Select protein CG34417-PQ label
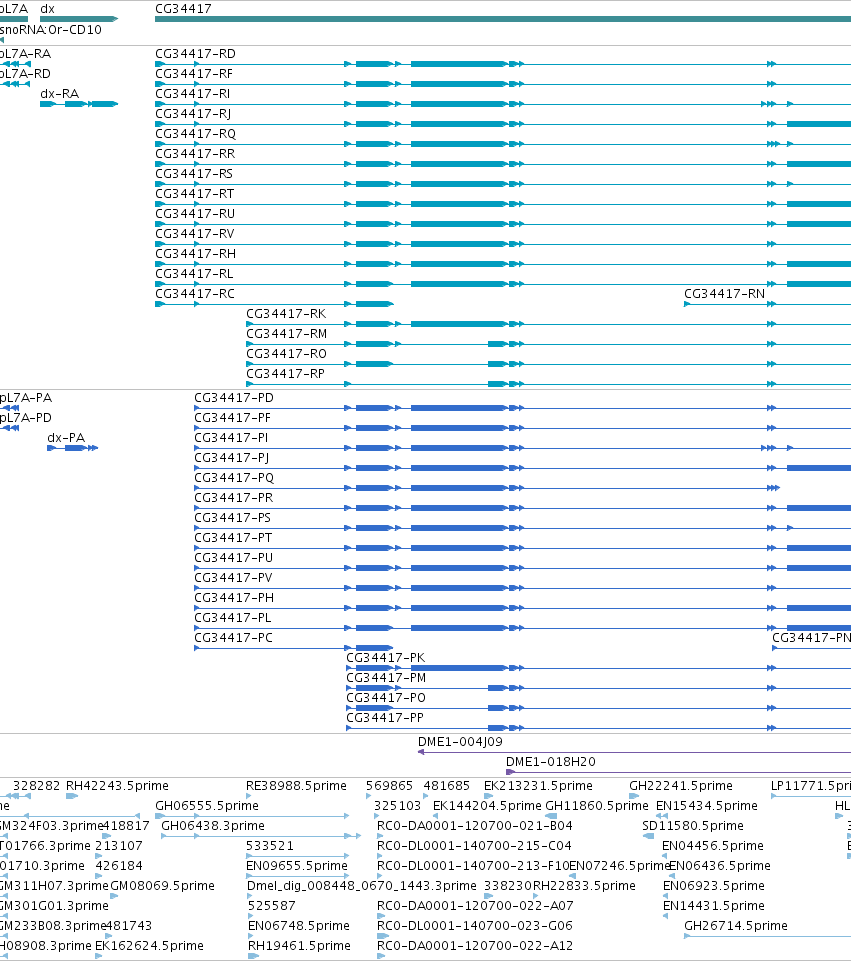Screen dimensions: 851x961 [234, 477]
